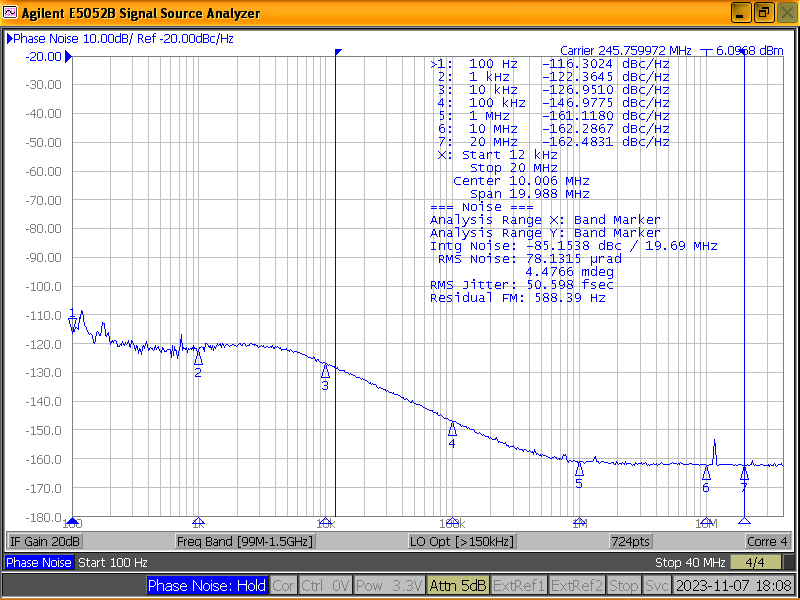Select the 724pts measurement points indicator
800x600 pixels.
point(630,540)
